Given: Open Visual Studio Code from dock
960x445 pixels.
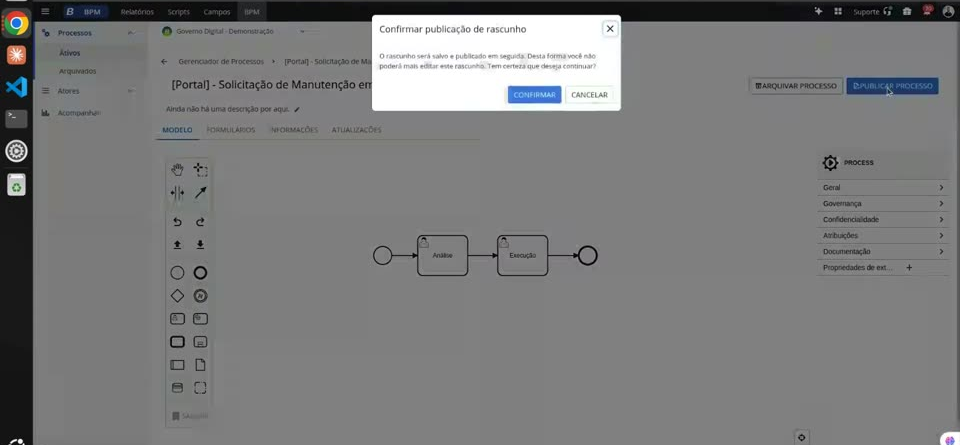Looking at the screenshot, I should point(17,87).
